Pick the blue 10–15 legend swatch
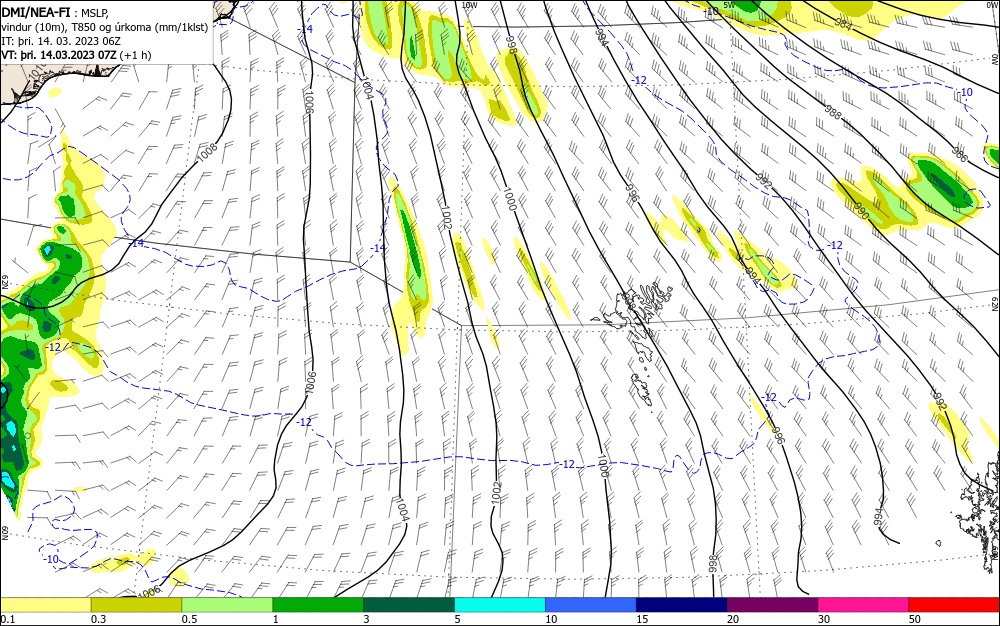The image size is (1000, 626). tap(591, 605)
